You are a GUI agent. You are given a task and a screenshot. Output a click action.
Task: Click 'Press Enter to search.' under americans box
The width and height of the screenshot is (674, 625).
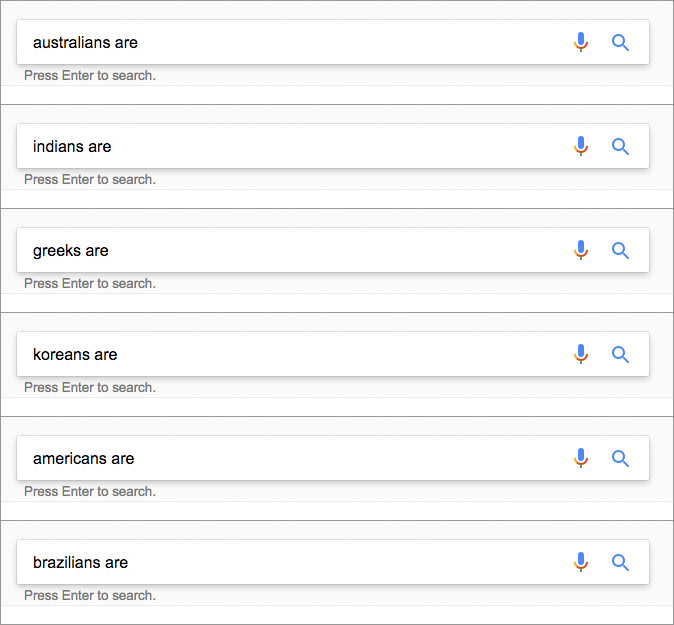[x=90, y=491]
